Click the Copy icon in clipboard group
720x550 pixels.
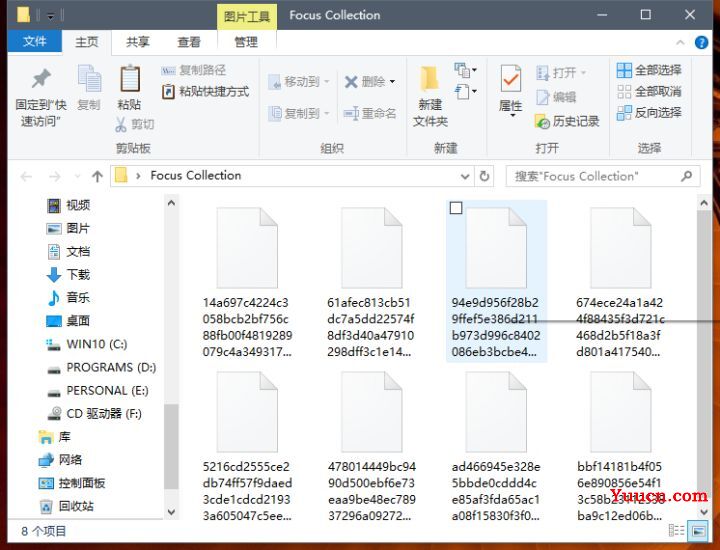[x=89, y=79]
